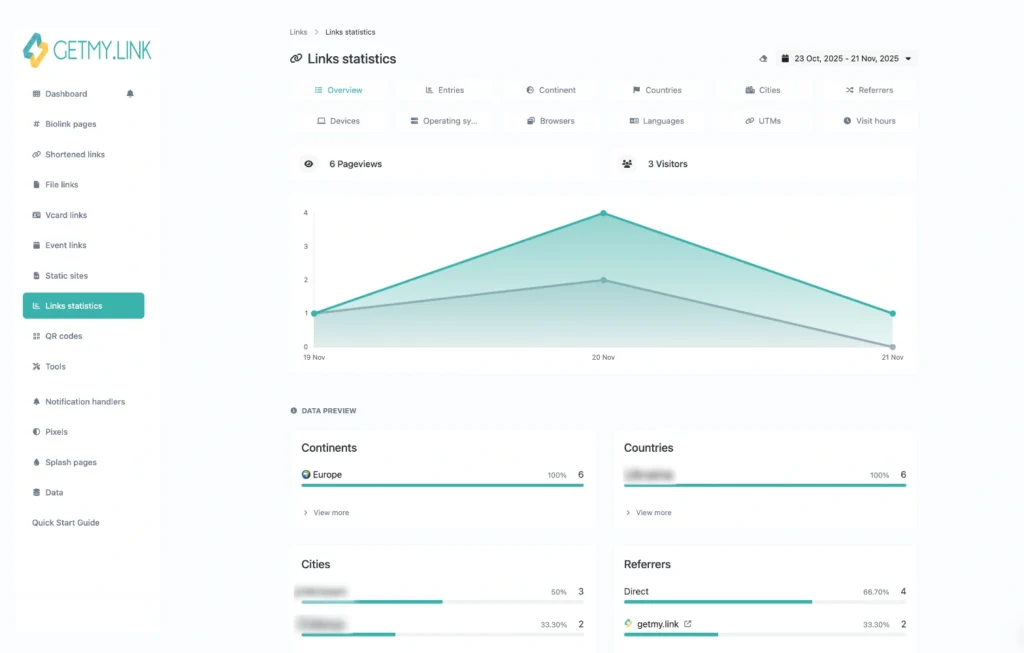The image size is (1024, 653).
Task: Switch to the Overview tab
Action: click(x=338, y=90)
